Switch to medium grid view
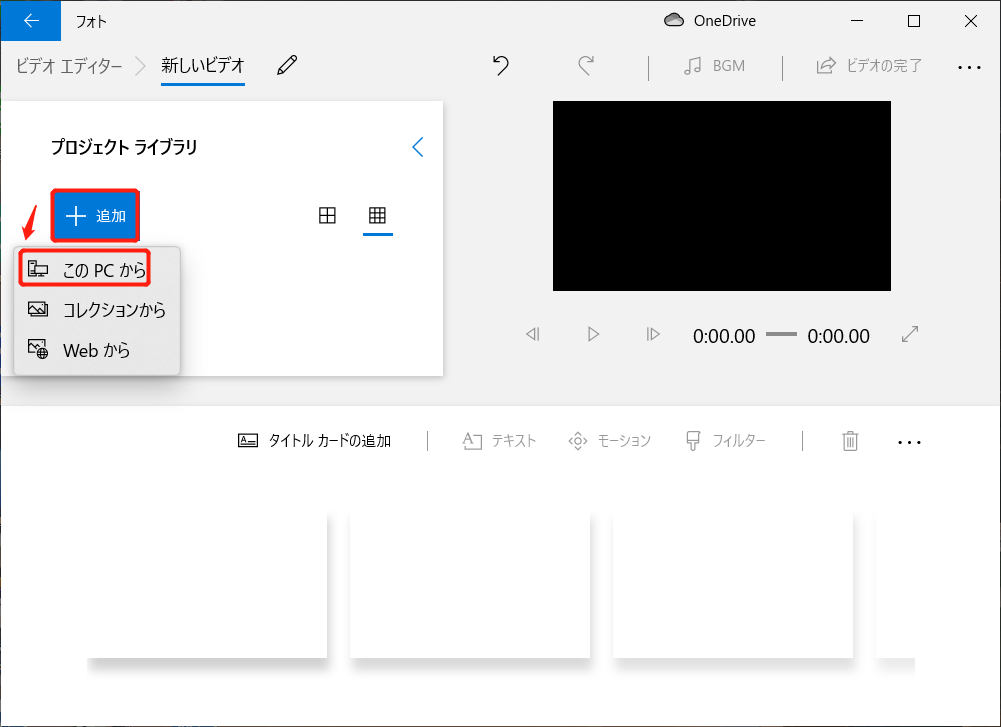 pos(327,216)
